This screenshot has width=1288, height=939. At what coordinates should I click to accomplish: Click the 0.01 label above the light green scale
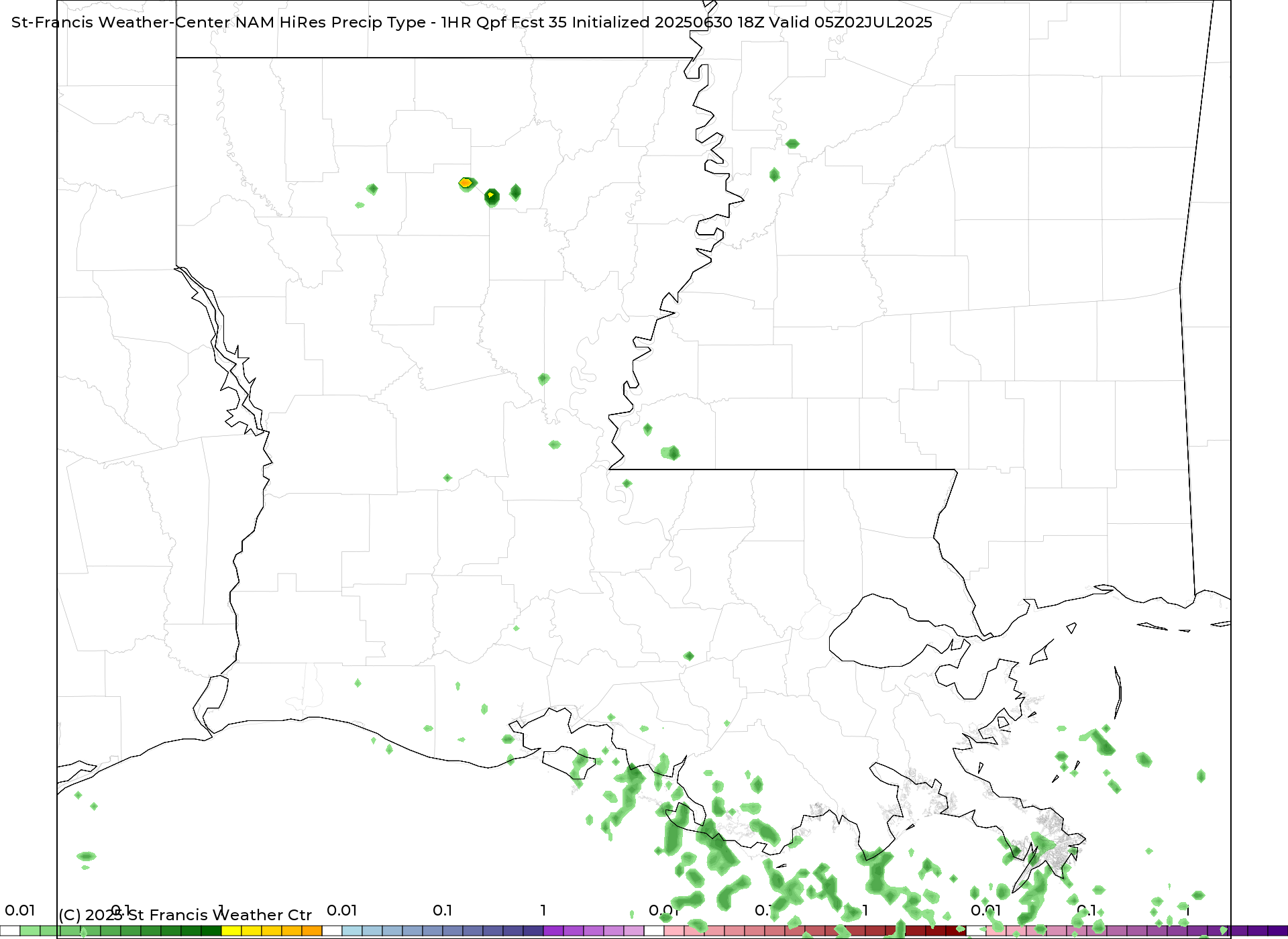(19, 910)
